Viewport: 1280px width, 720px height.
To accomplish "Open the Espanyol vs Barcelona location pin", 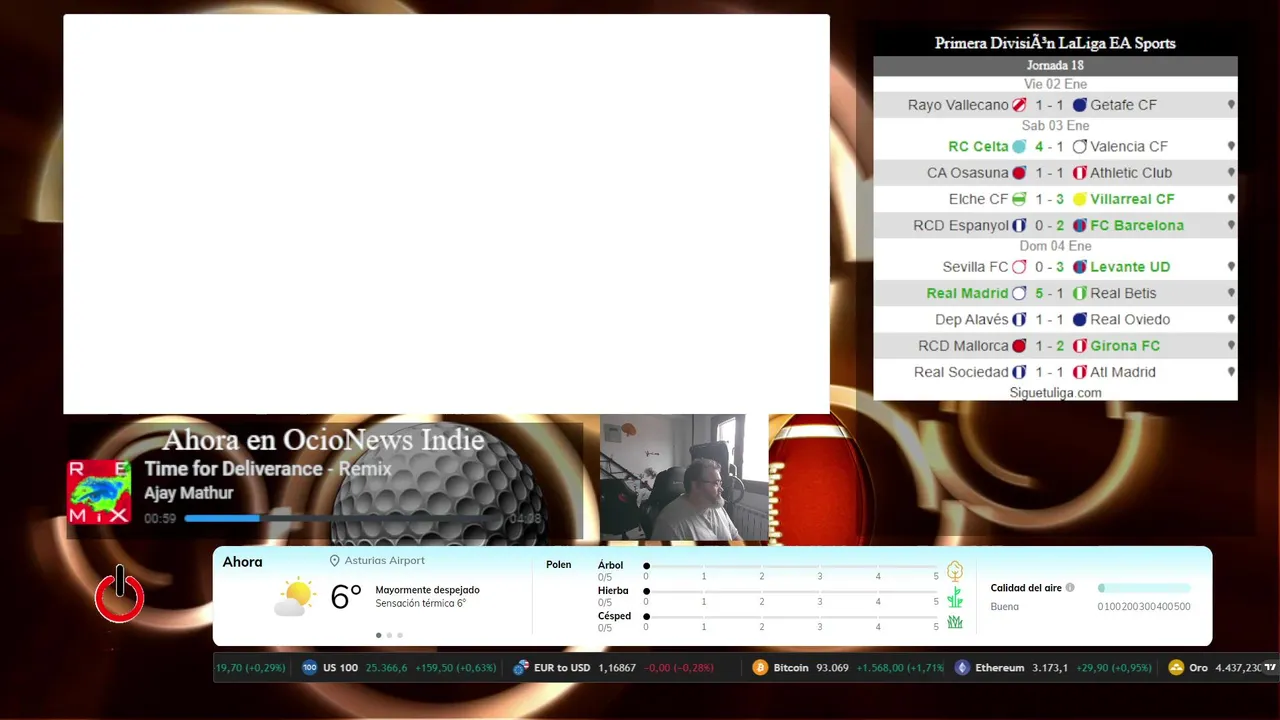I will pos(1231,225).
